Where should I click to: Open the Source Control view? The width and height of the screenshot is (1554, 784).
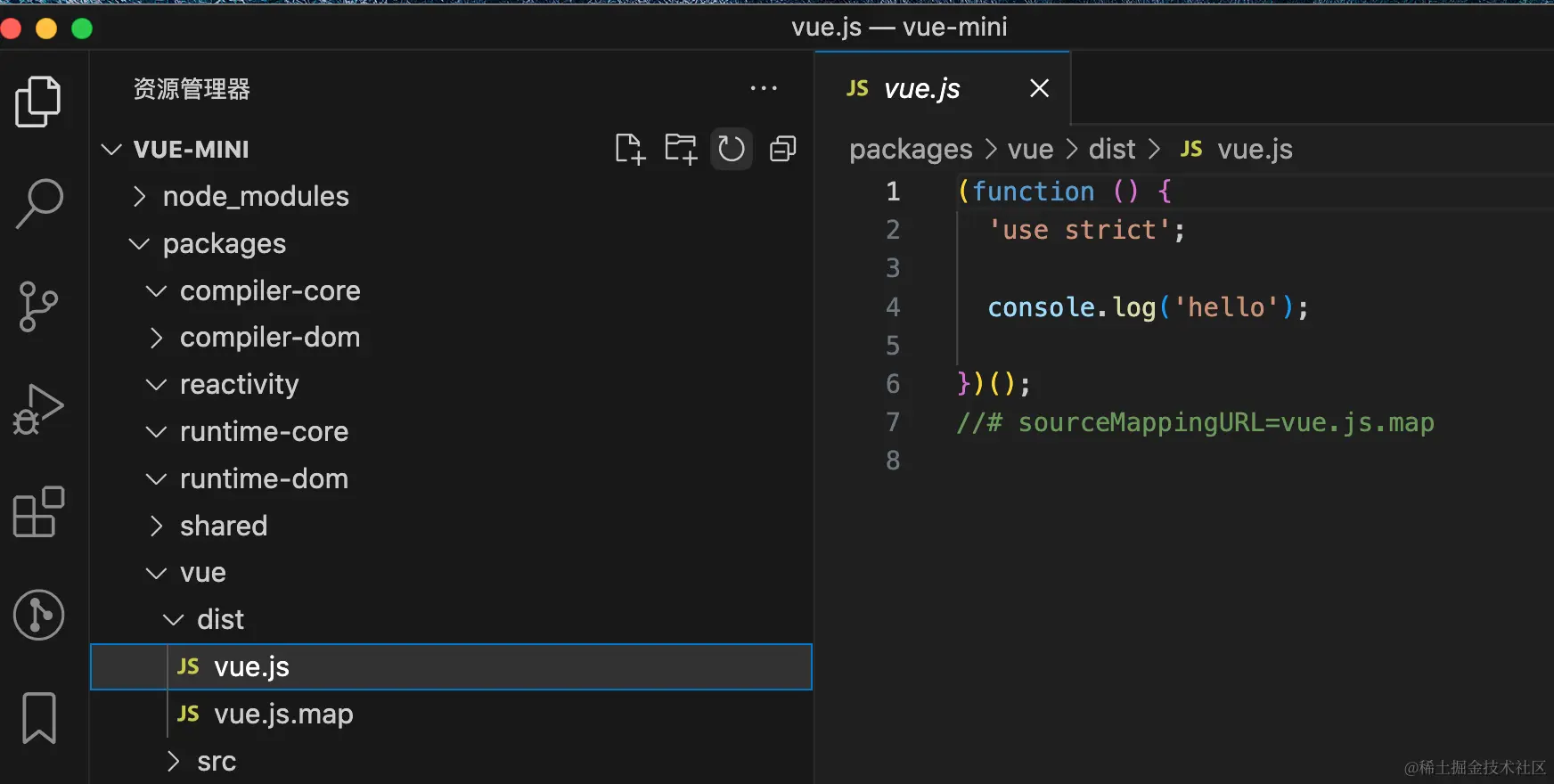(x=38, y=306)
